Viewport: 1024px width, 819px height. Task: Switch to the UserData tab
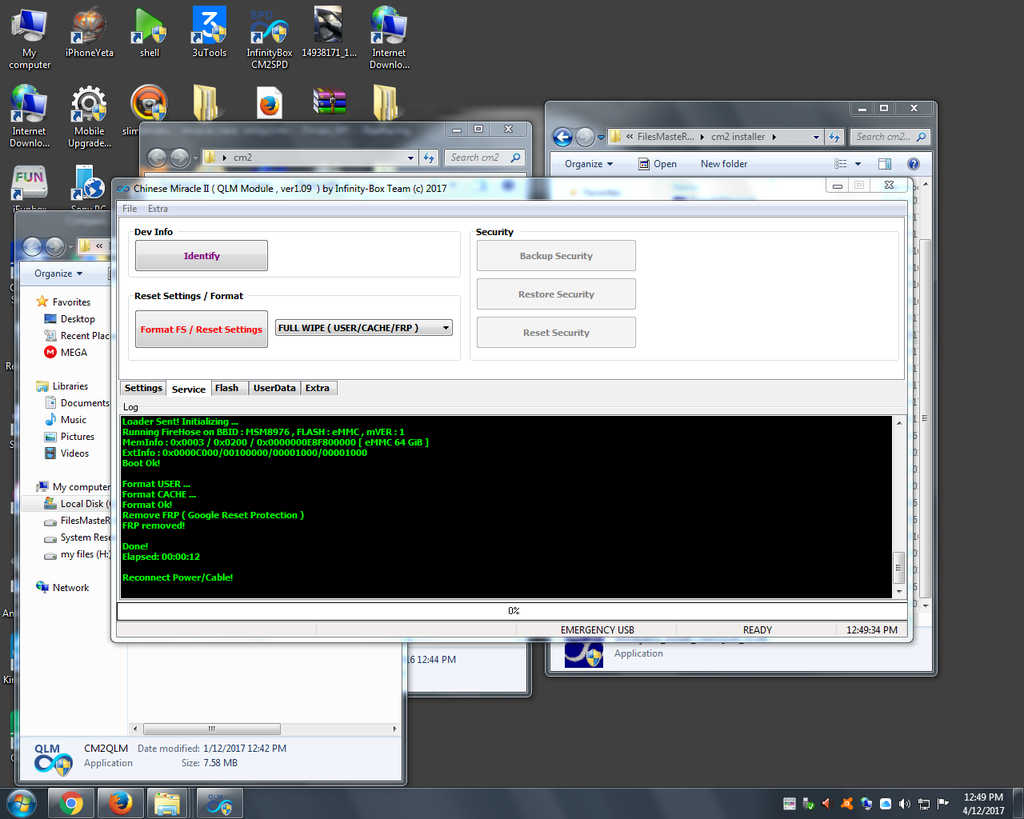coord(274,388)
